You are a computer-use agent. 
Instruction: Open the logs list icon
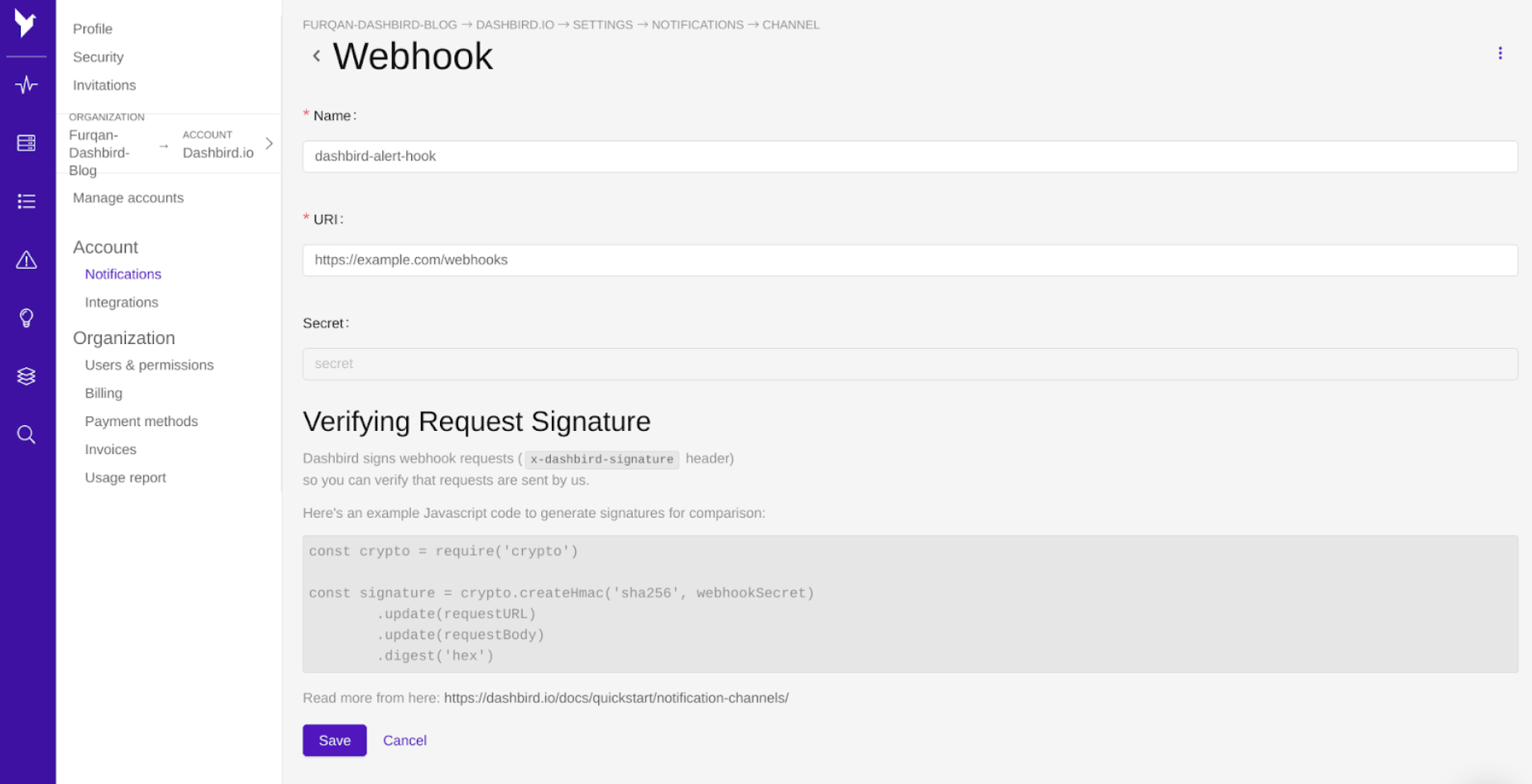(26, 201)
